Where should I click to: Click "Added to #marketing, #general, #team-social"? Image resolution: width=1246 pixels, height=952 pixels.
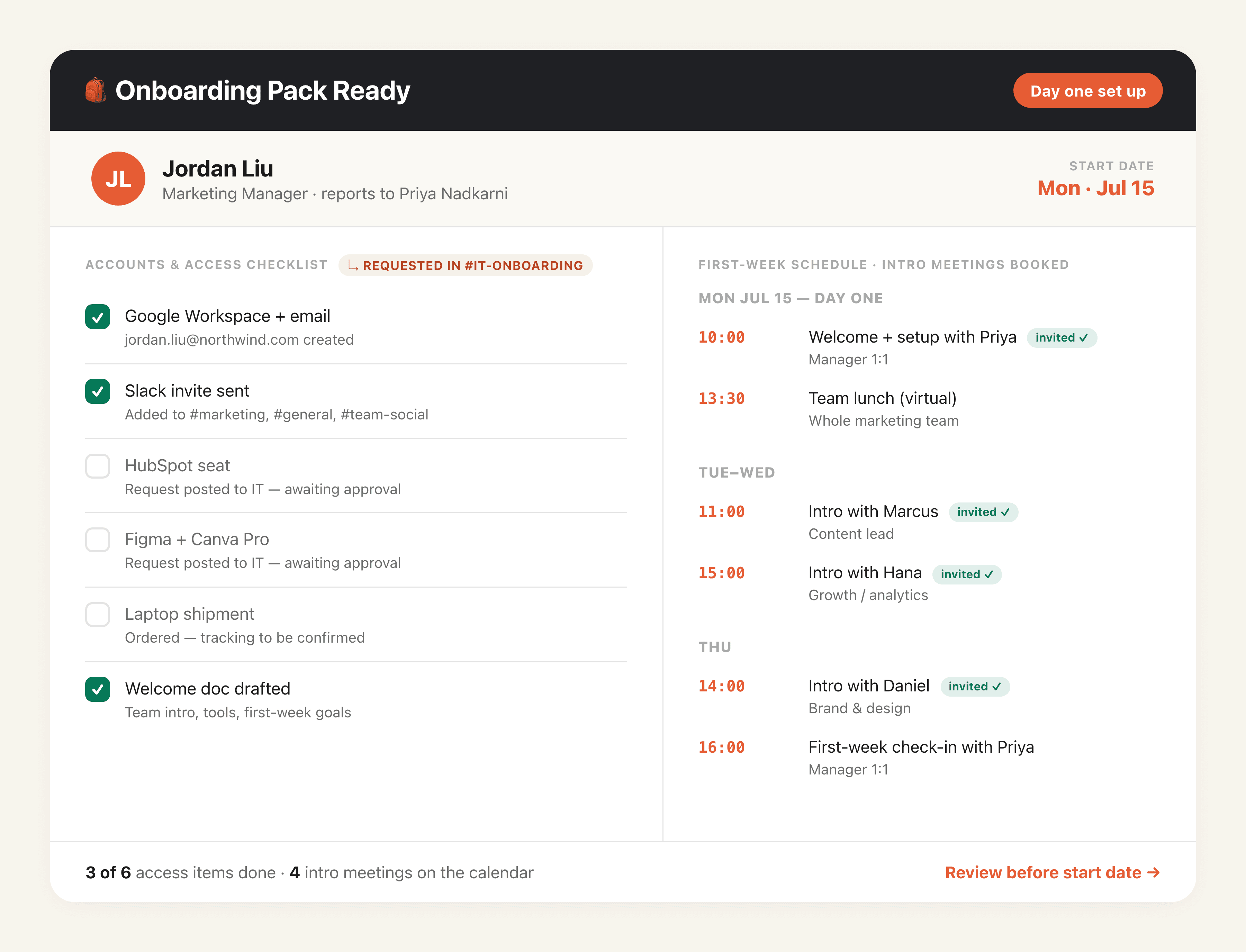[x=277, y=414]
